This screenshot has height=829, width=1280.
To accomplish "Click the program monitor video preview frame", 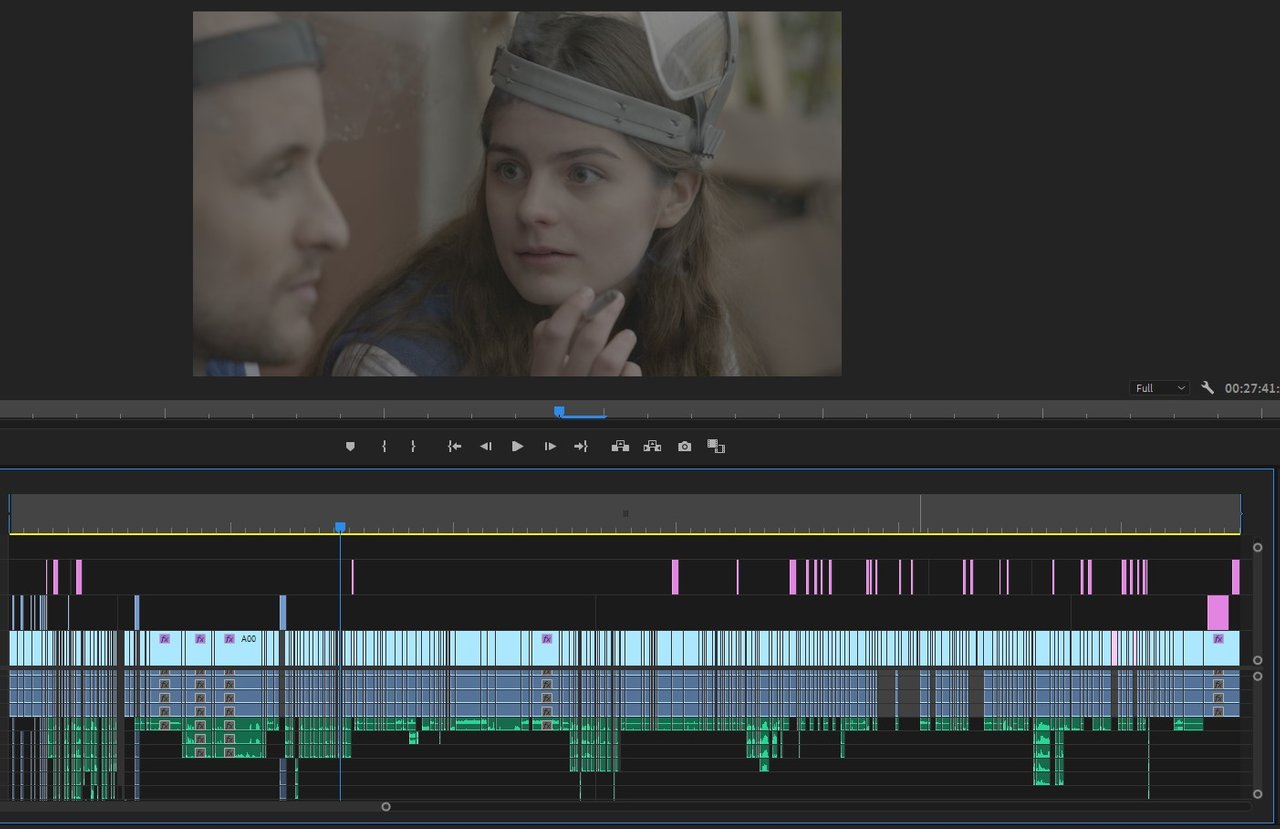I will pyautogui.click(x=517, y=194).
